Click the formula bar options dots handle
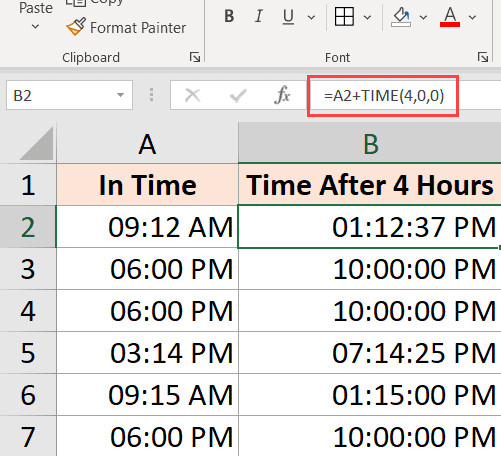The width and height of the screenshot is (501, 456). (151, 95)
